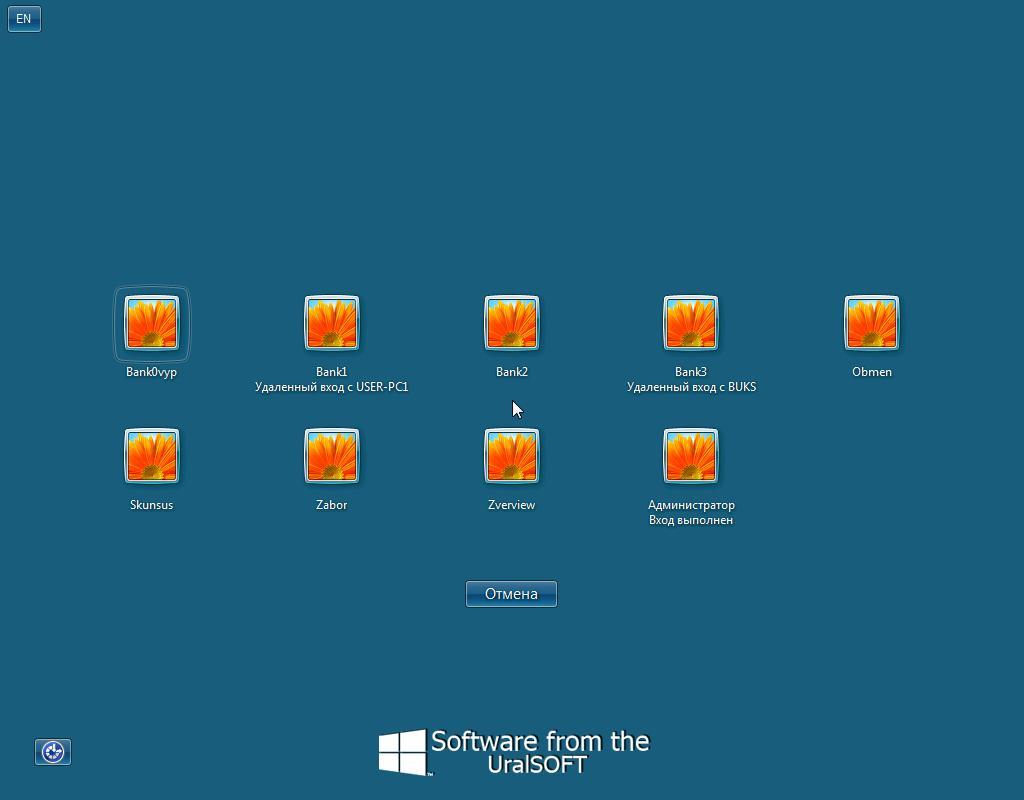Click the Obmen account name text
The image size is (1024, 800).
click(872, 372)
